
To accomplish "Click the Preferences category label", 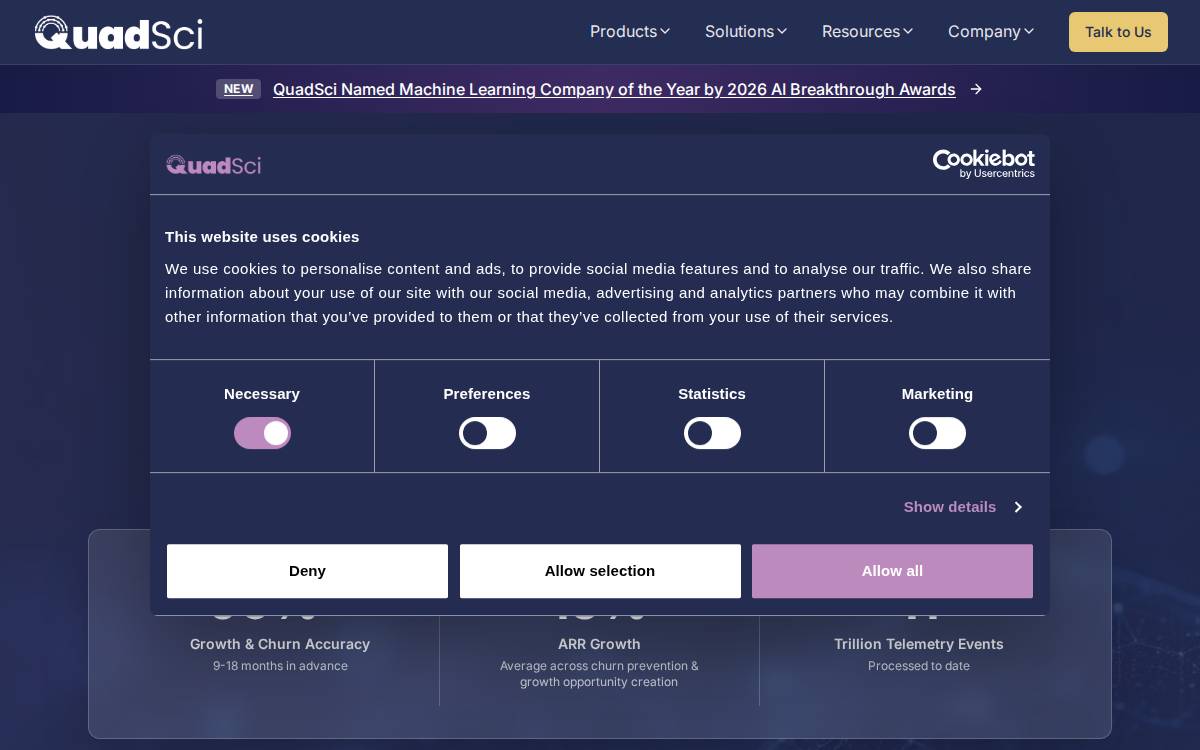I will tap(487, 394).
